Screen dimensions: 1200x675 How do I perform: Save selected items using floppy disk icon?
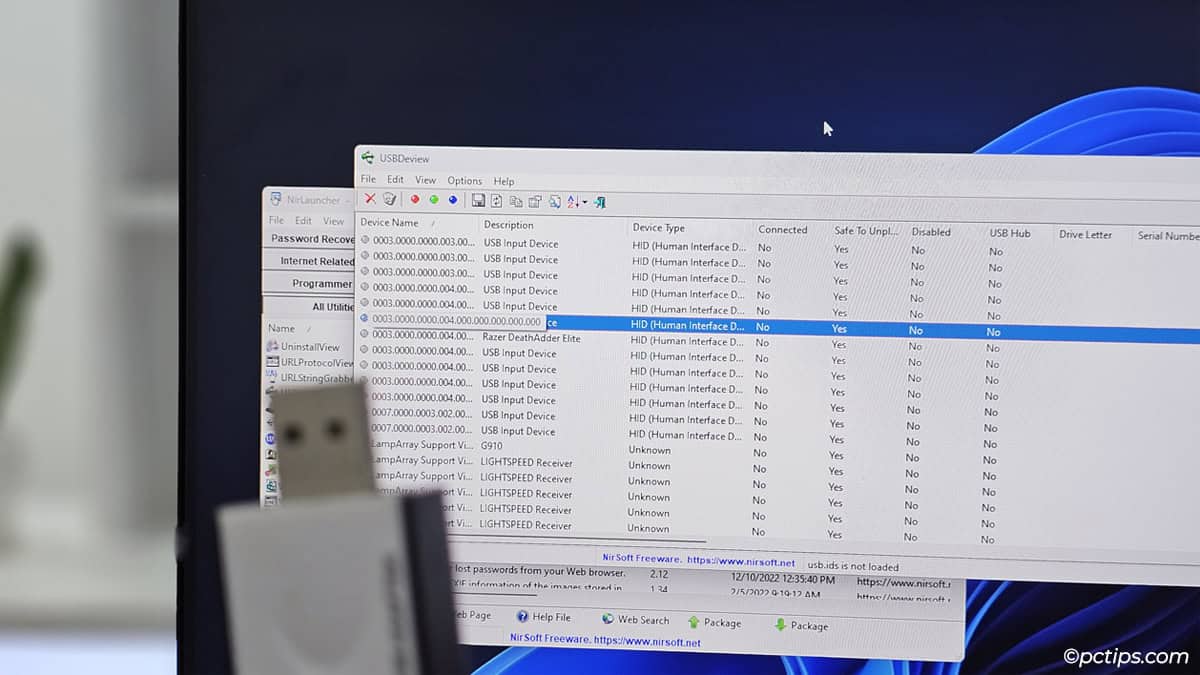coord(479,200)
